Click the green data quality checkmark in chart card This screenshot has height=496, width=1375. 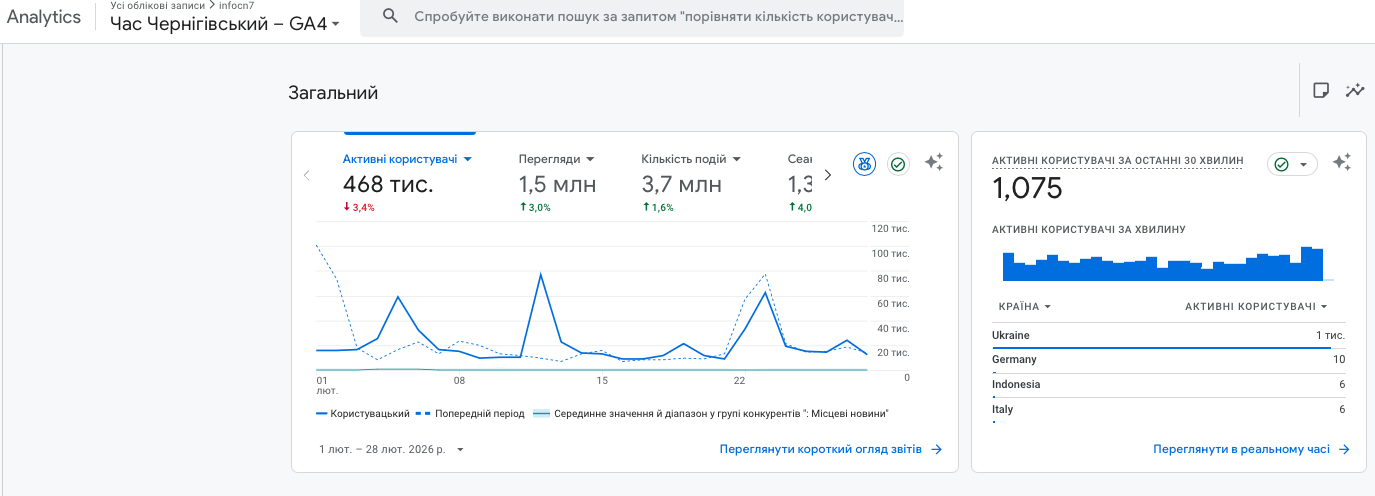898,164
